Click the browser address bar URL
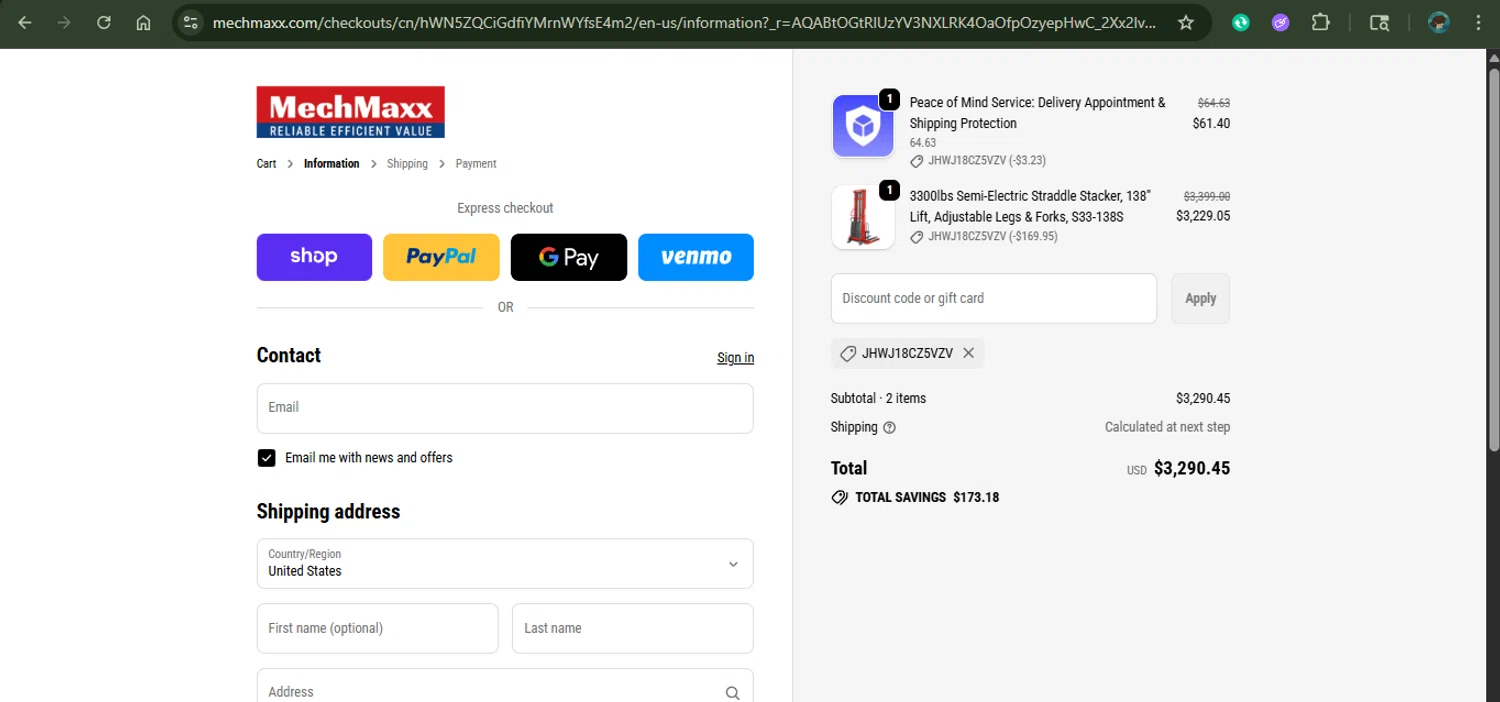This screenshot has width=1500, height=702. point(684,22)
